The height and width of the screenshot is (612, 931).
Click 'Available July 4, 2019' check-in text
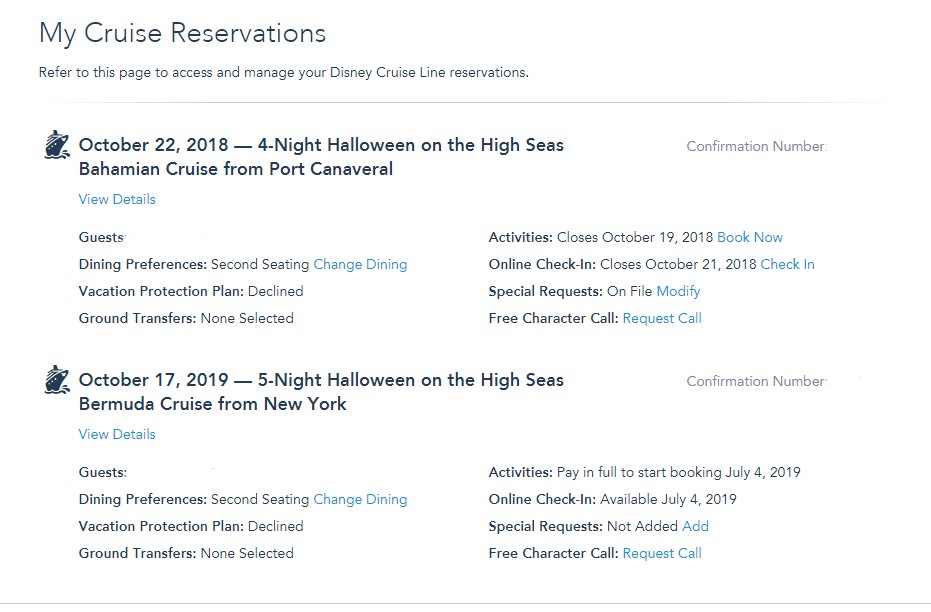click(x=668, y=500)
